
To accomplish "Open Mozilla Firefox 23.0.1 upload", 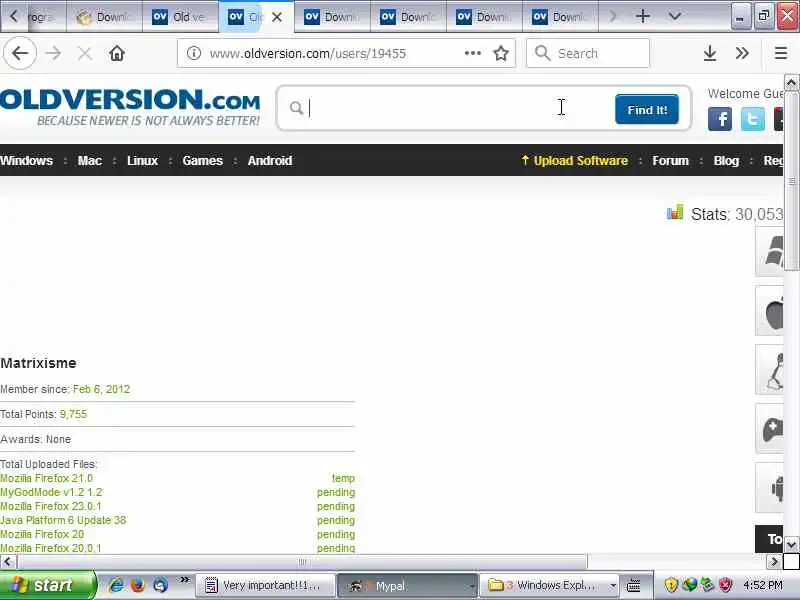I will [x=51, y=507].
